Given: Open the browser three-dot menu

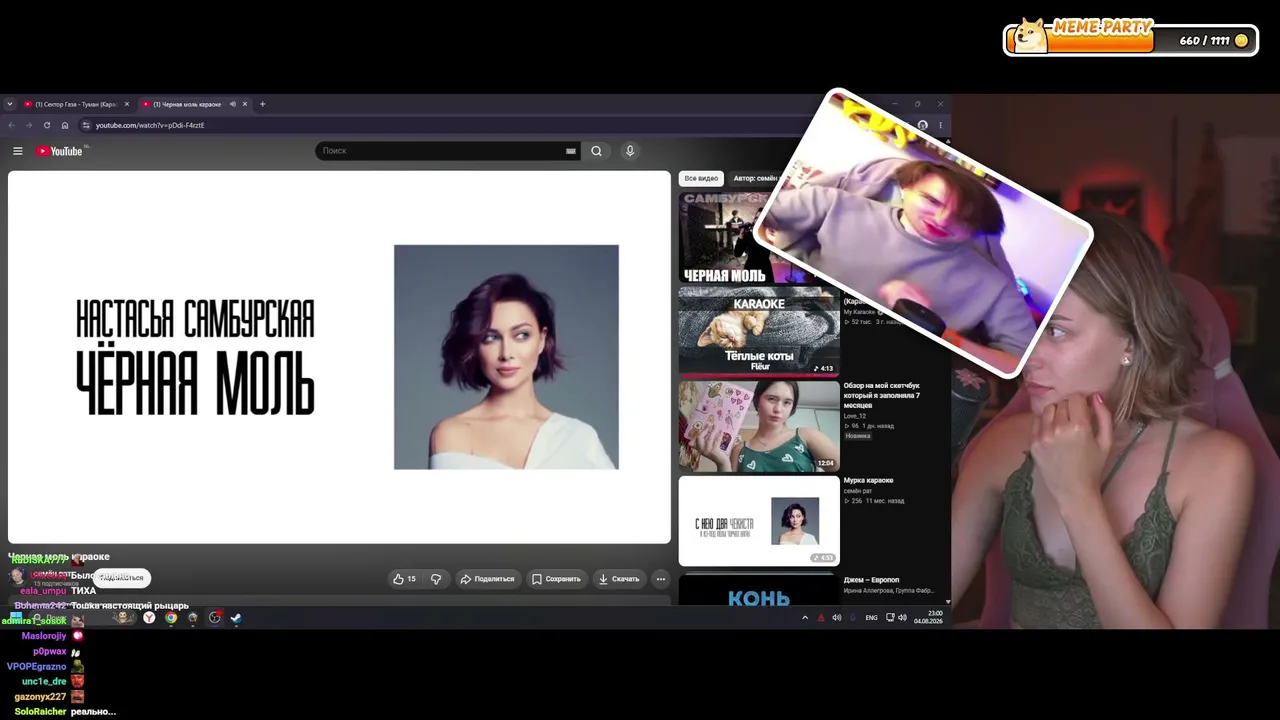Looking at the screenshot, I should pos(940,125).
